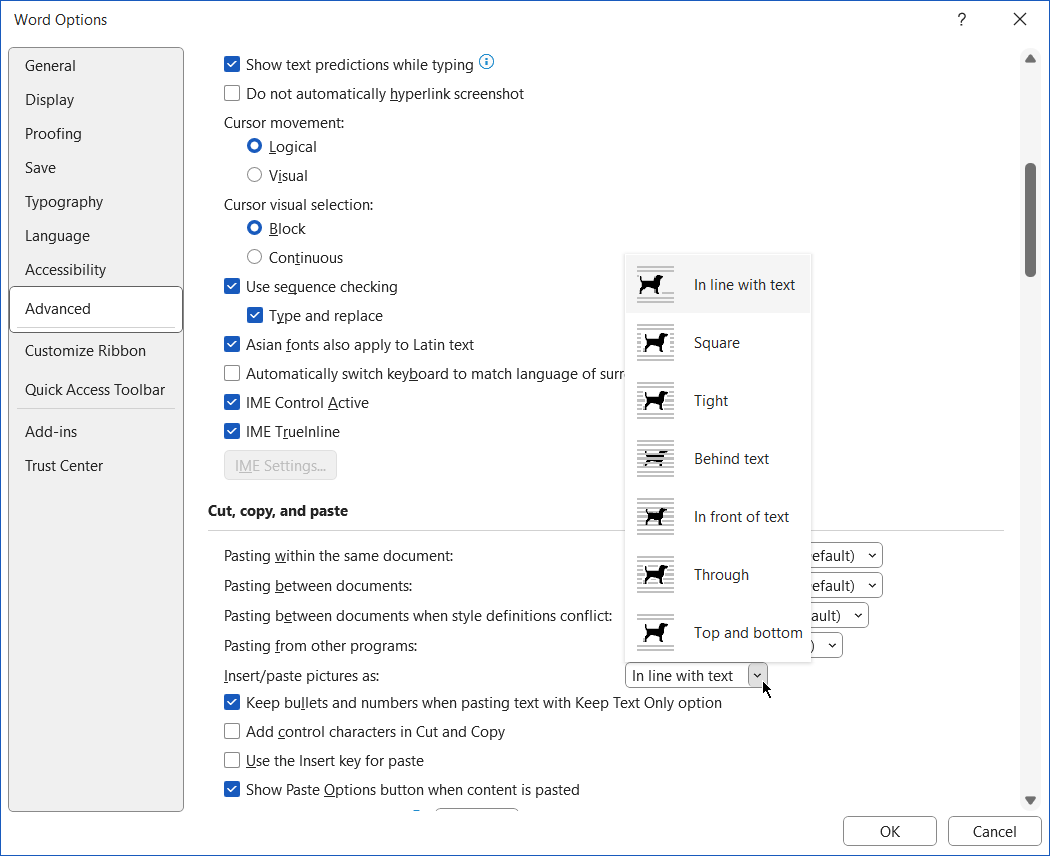Toggle IME Control Active checkbox

pos(232,403)
